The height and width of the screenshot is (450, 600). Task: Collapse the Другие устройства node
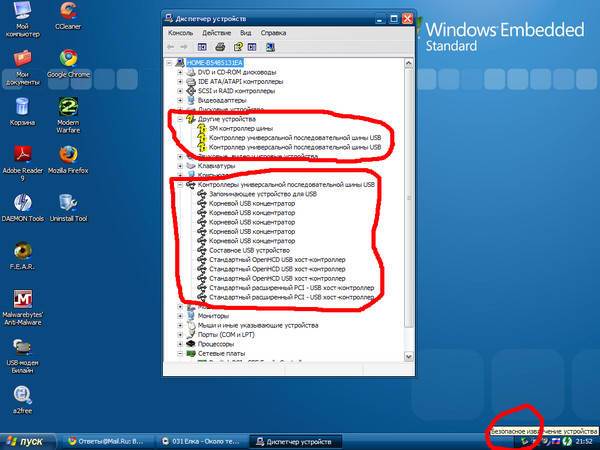click(180, 119)
